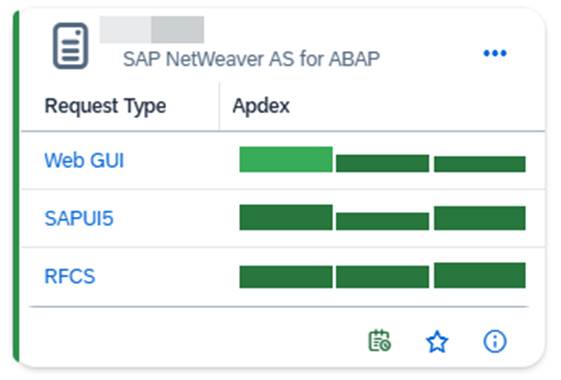The width and height of the screenshot is (561, 380).
Task: Open the information circle icon
Action: (495, 341)
